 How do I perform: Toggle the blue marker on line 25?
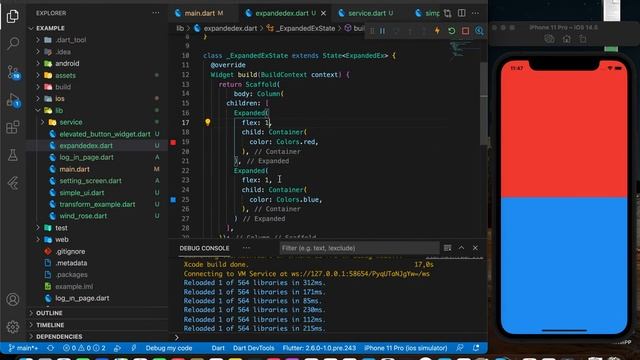173,200
